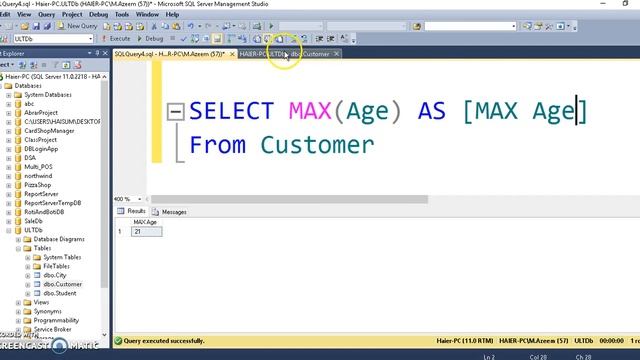640x360 pixels.
Task: Click the Cancel Executing Query stop icon
Action: 173,39
